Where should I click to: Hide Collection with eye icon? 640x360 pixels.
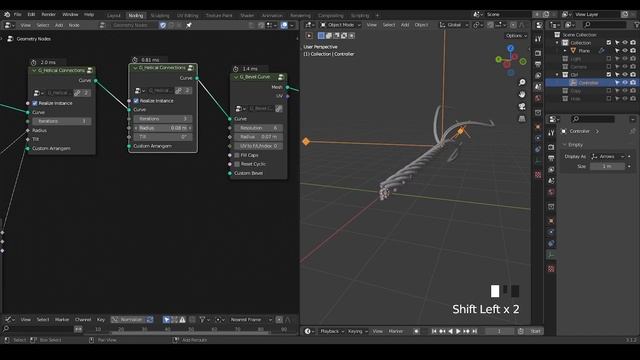coord(625,43)
